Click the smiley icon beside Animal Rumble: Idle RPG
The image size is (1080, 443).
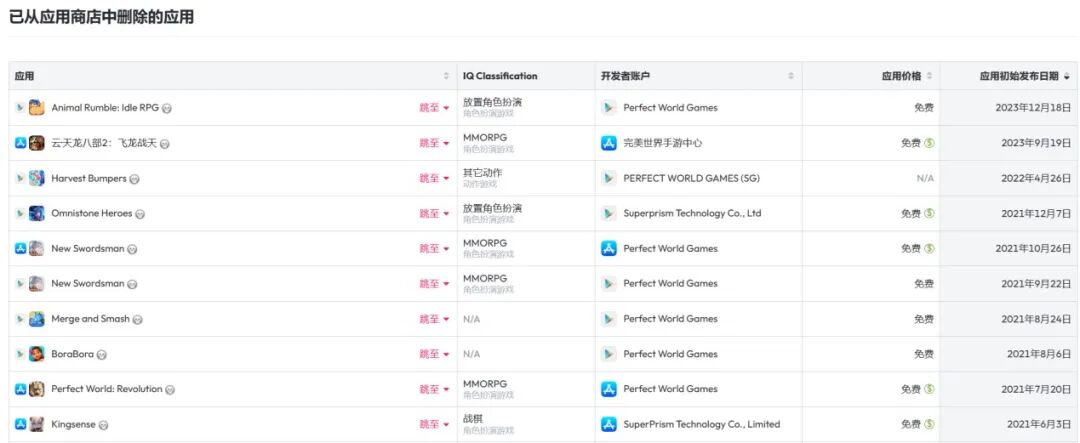(167, 108)
